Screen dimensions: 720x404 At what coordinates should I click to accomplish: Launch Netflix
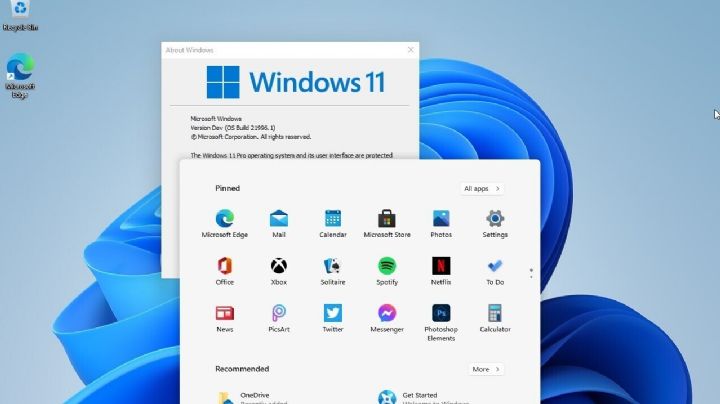[441, 271]
